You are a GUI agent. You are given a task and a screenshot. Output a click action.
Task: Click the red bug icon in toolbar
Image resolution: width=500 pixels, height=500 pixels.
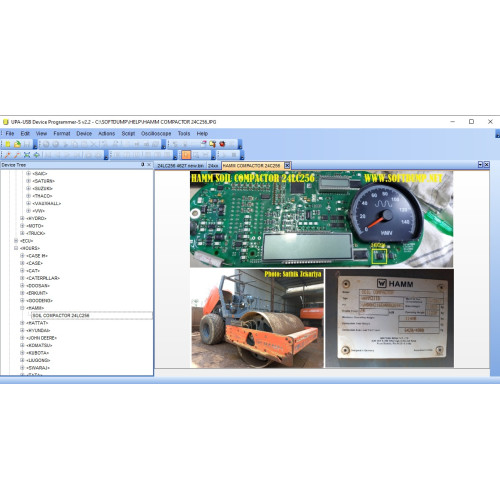click(222, 144)
